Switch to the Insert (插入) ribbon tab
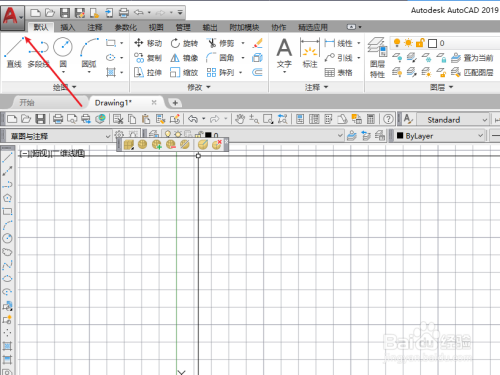Viewport: 500px width, 375px height. [68, 27]
